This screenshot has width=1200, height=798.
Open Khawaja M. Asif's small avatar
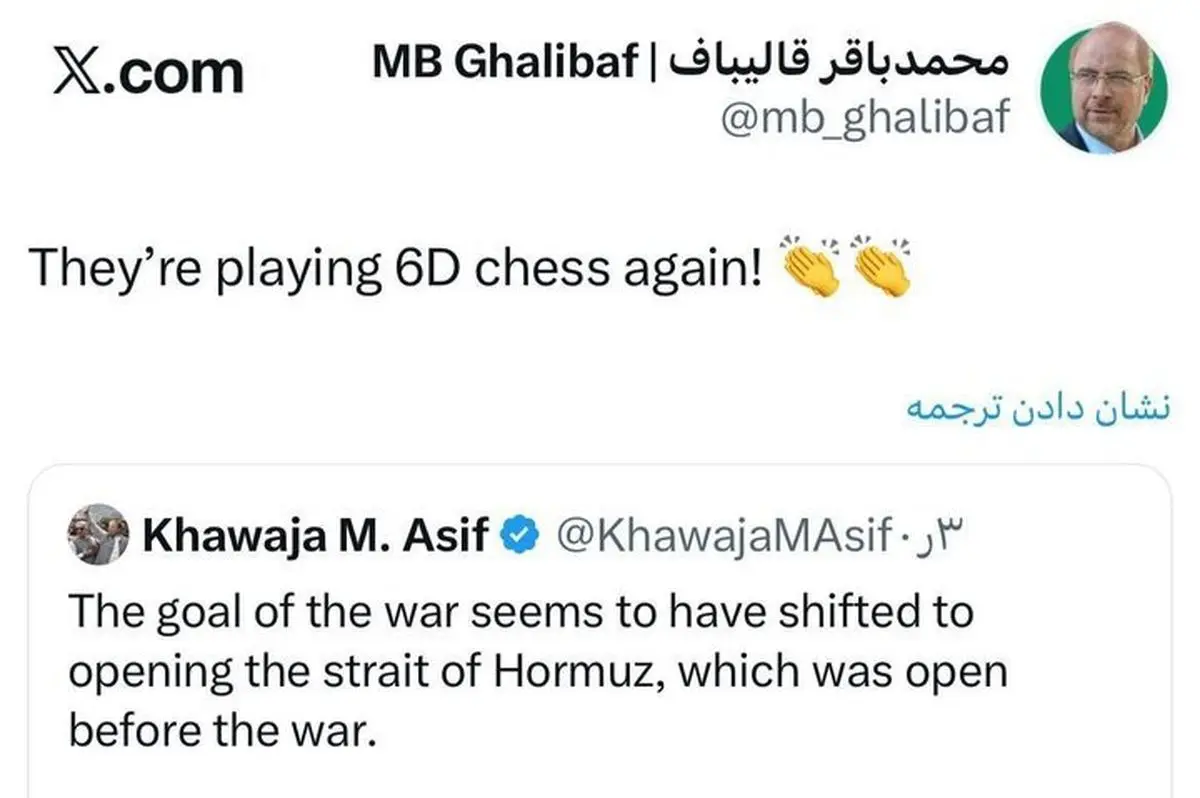98,539
